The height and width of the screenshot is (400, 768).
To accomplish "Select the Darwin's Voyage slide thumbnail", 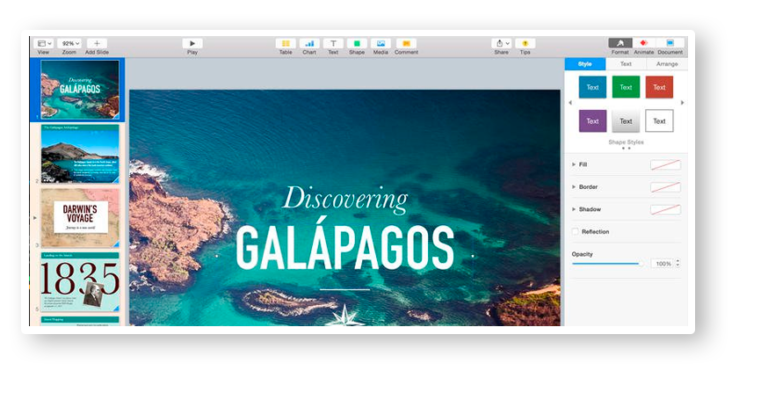I will pyautogui.click(x=80, y=217).
